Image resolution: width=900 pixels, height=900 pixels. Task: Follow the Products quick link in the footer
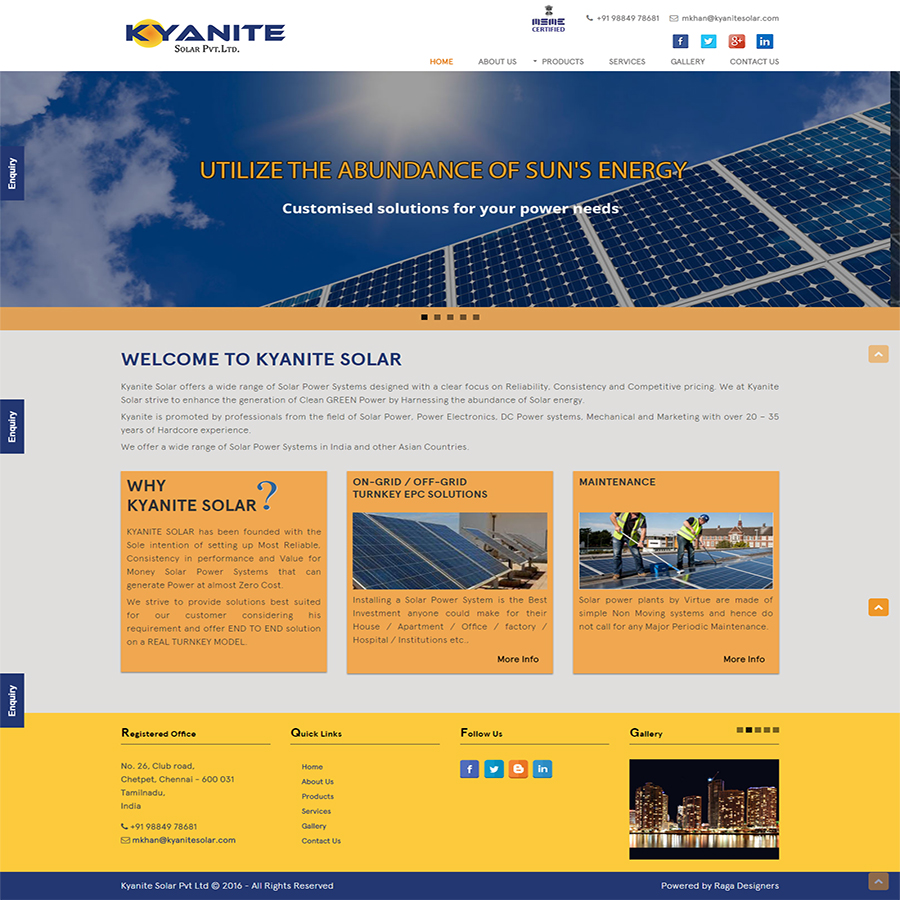(x=317, y=797)
